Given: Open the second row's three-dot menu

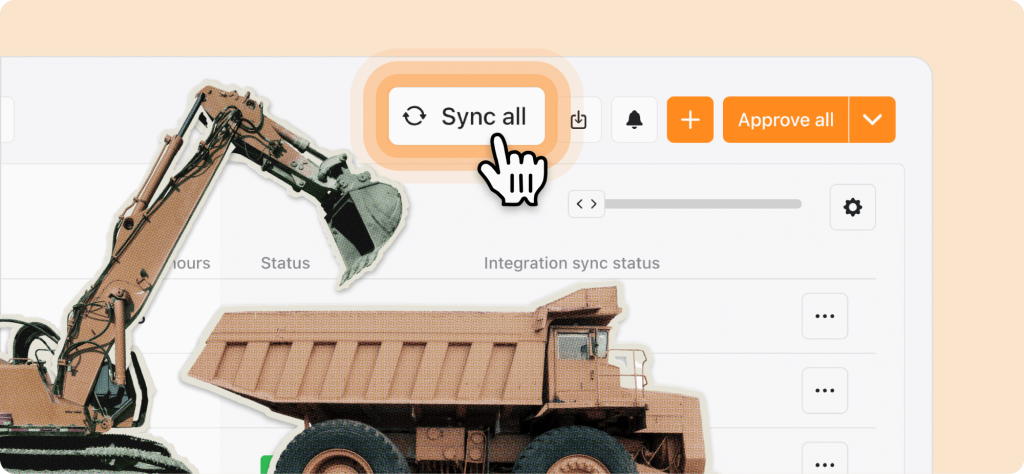Looking at the screenshot, I should [x=825, y=390].
